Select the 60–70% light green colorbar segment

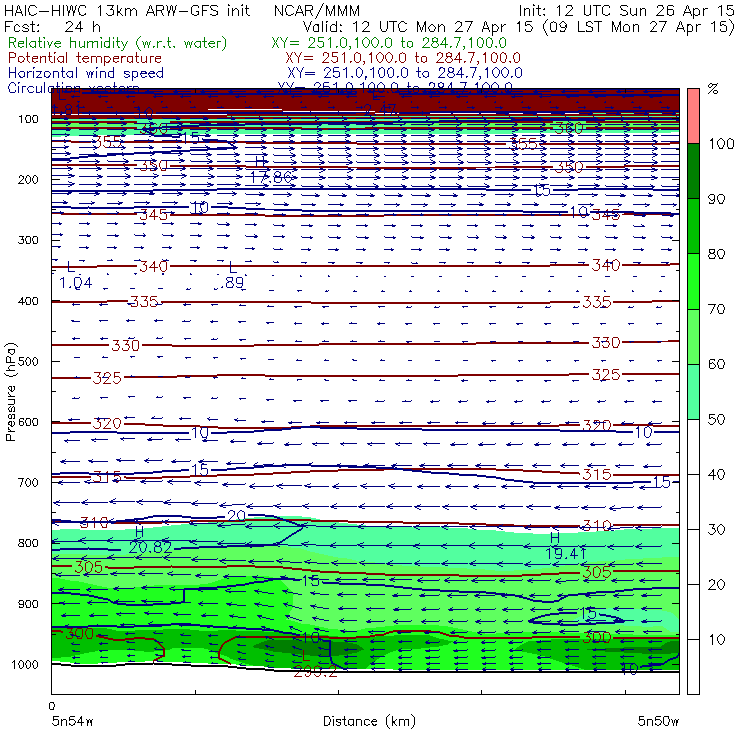point(693,336)
